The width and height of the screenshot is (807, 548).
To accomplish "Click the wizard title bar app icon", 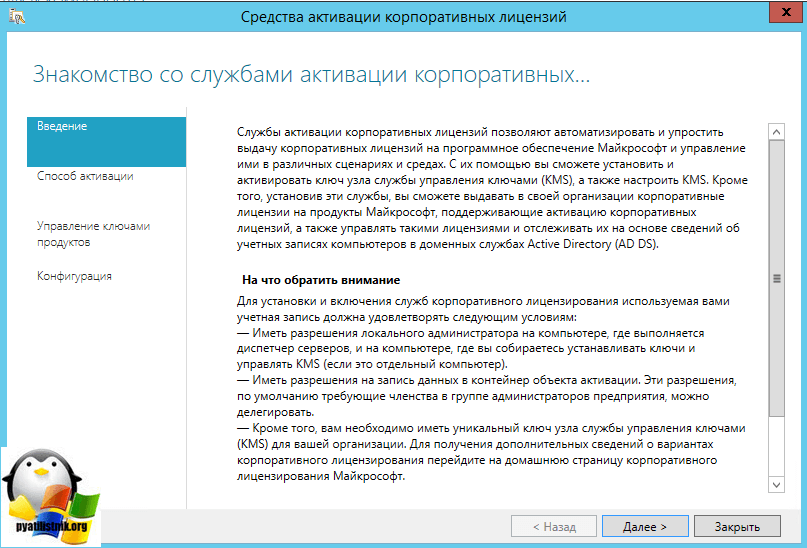I will pos(17,17).
